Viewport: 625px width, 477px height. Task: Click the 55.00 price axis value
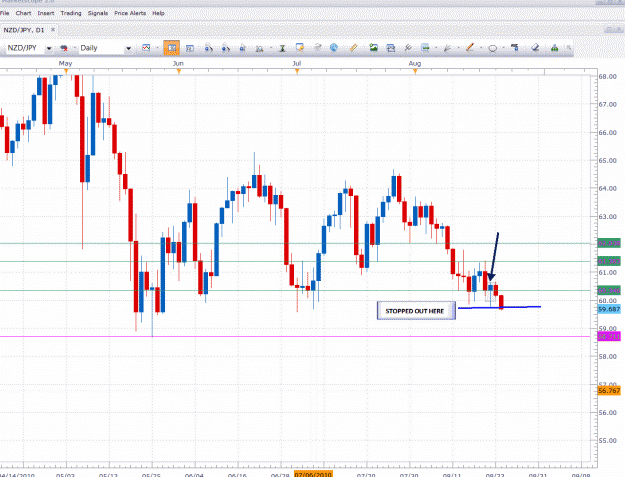pyautogui.click(x=607, y=441)
